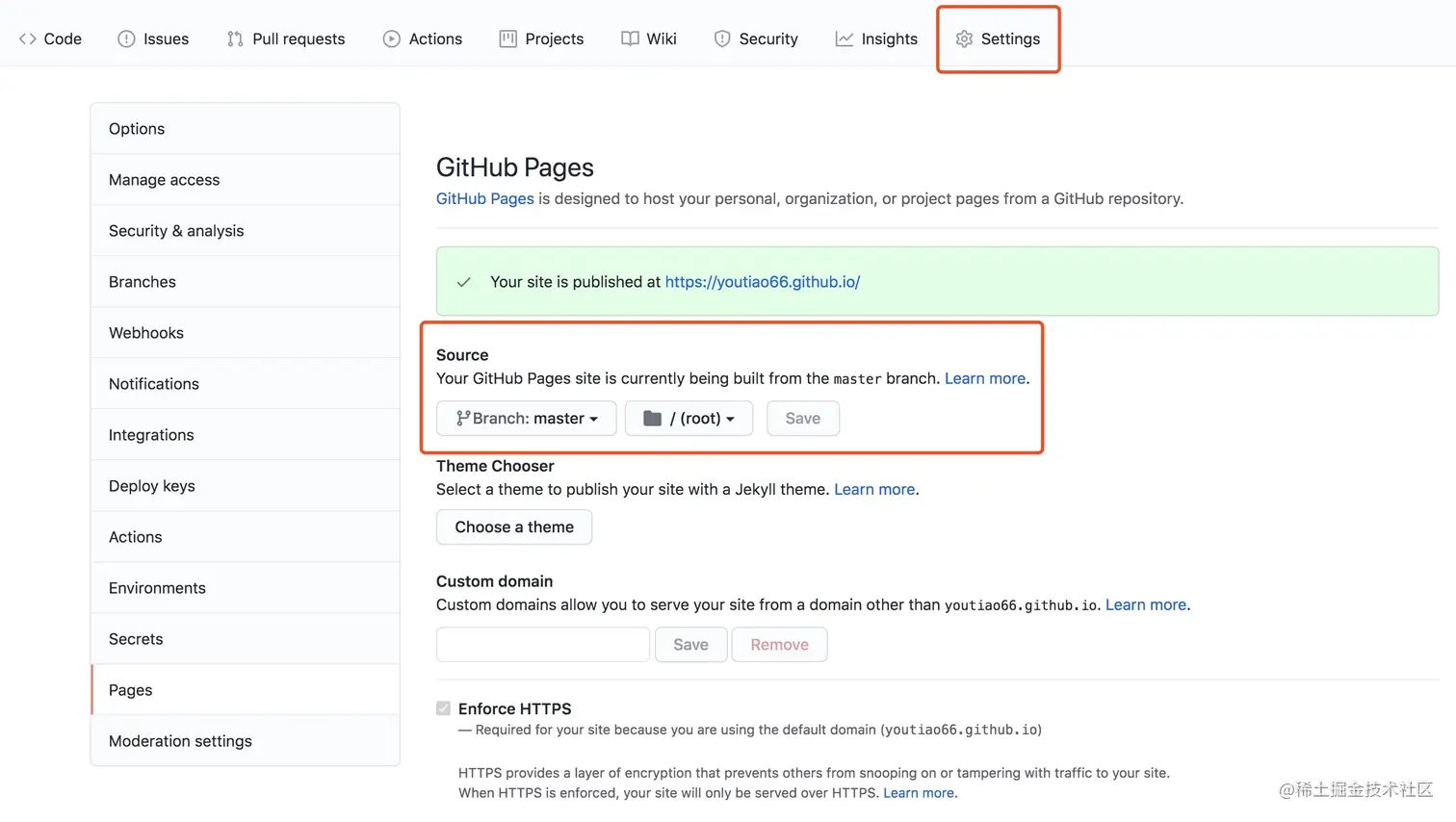Open Manage access in sidebar
The width and height of the screenshot is (1456, 822).
pos(245,180)
